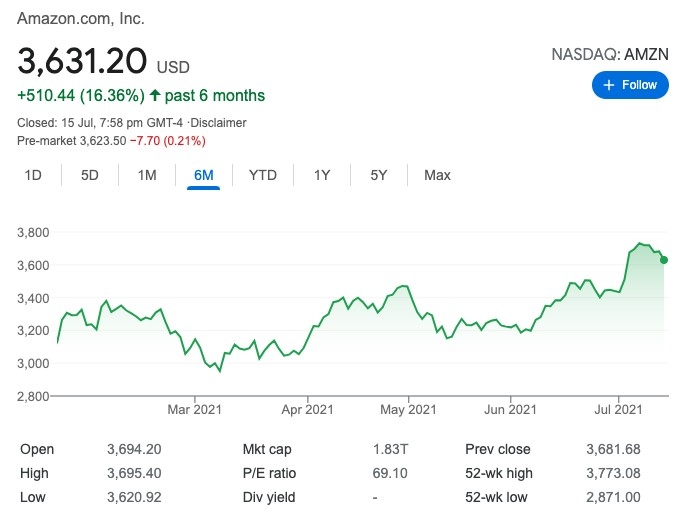Select the 1D time range tab
The height and width of the screenshot is (523, 688).
coord(33,175)
